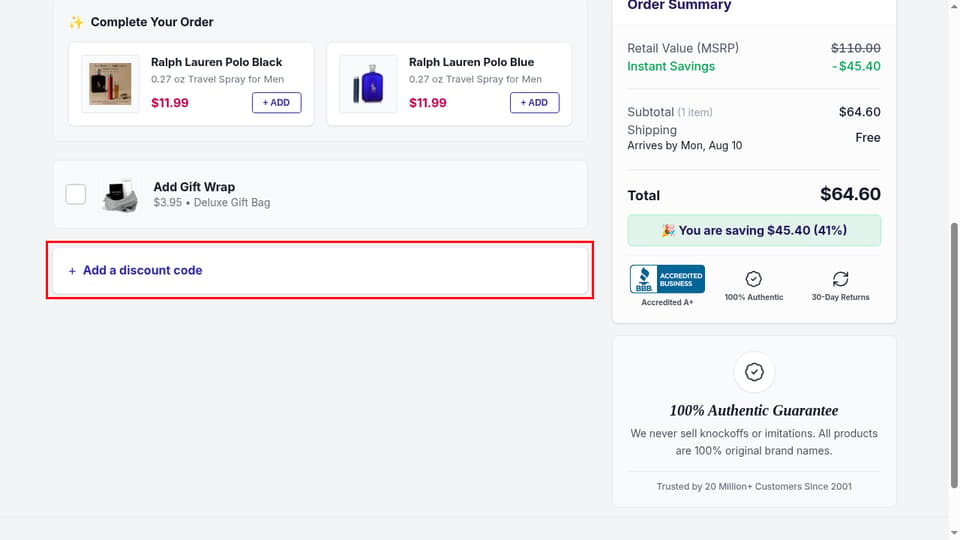Click the '100% Authentic Guarantee' heading
The image size is (960, 540).
(x=754, y=410)
